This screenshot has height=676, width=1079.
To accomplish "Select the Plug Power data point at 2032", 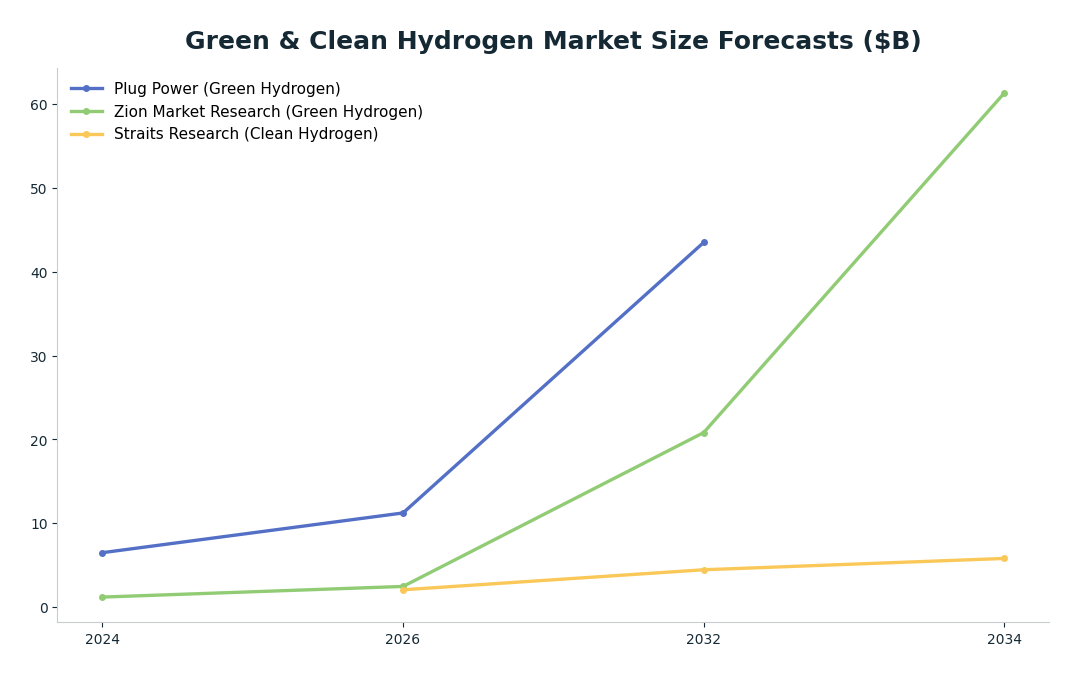I will pyautogui.click(x=704, y=242).
